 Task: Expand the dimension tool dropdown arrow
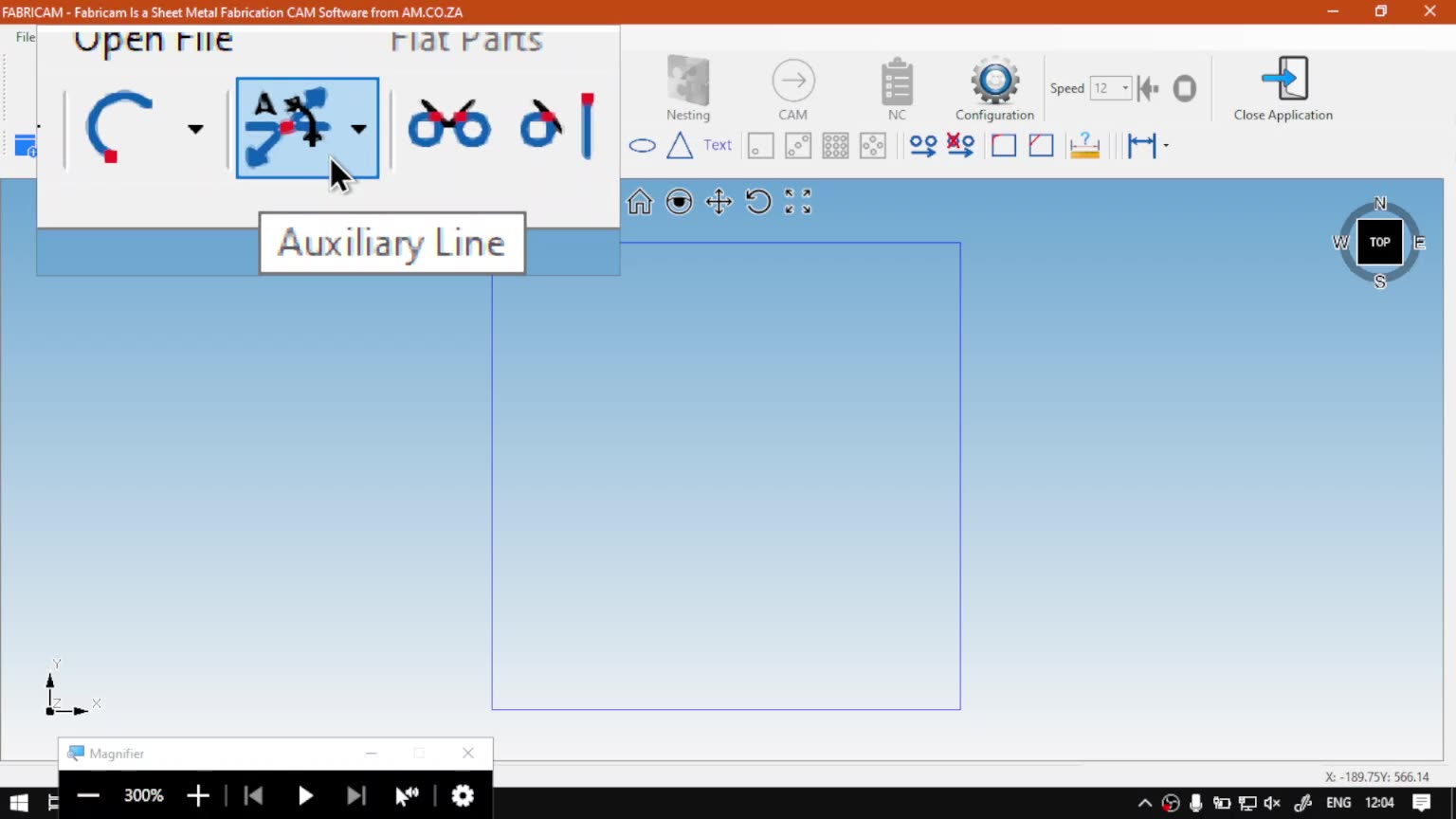(1166, 146)
